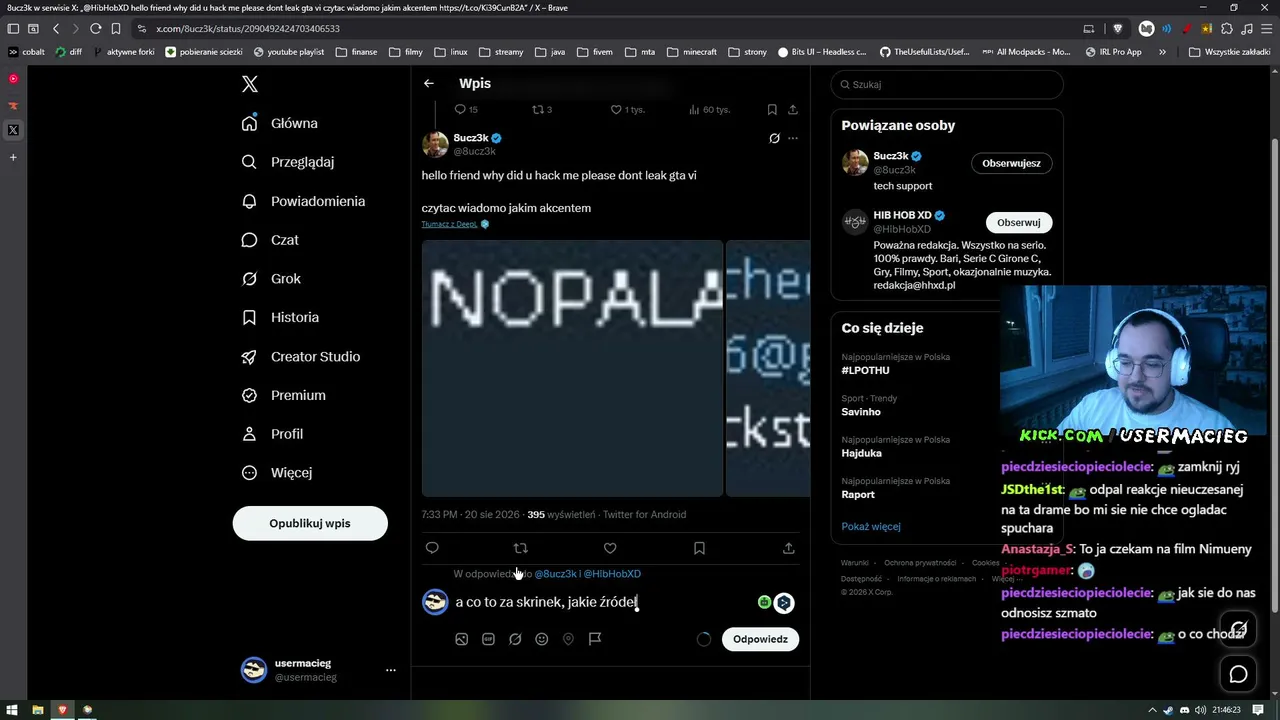Viewport: 1280px width, 720px height.
Task: Follow HIB HOB XD with Obserwuj
Action: point(1019,222)
